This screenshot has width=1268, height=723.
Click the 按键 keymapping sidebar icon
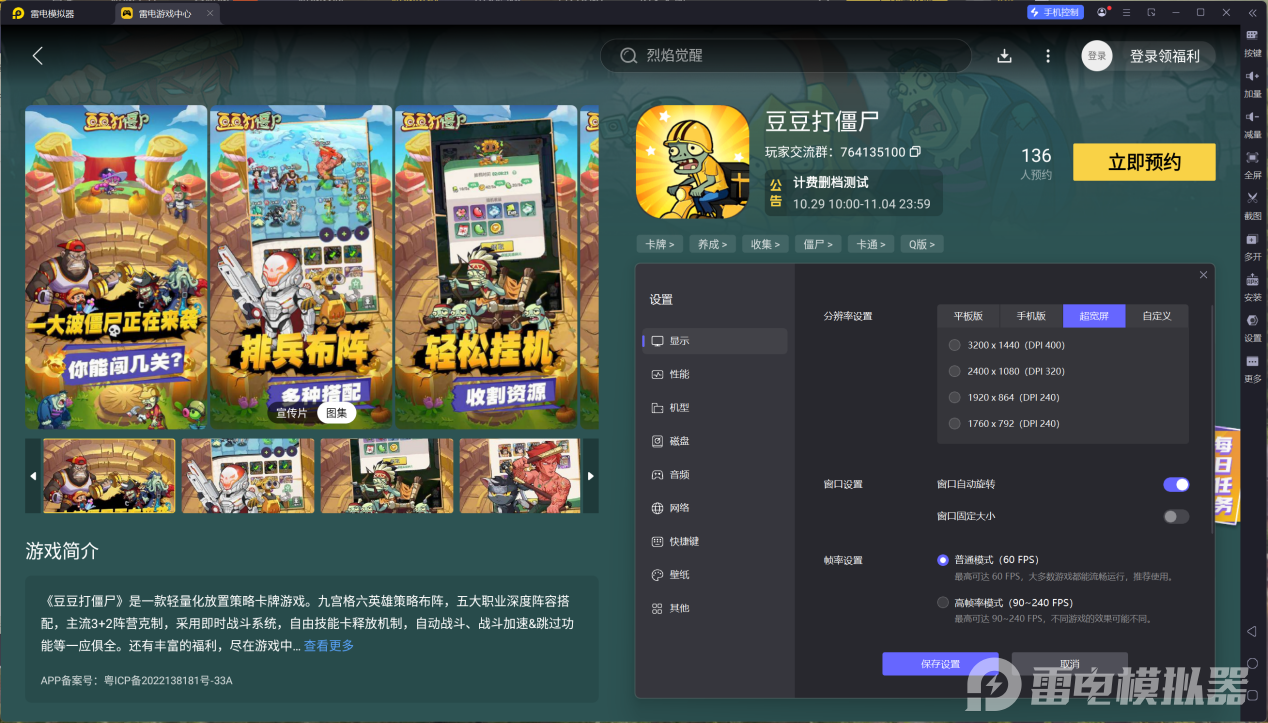coord(1252,41)
